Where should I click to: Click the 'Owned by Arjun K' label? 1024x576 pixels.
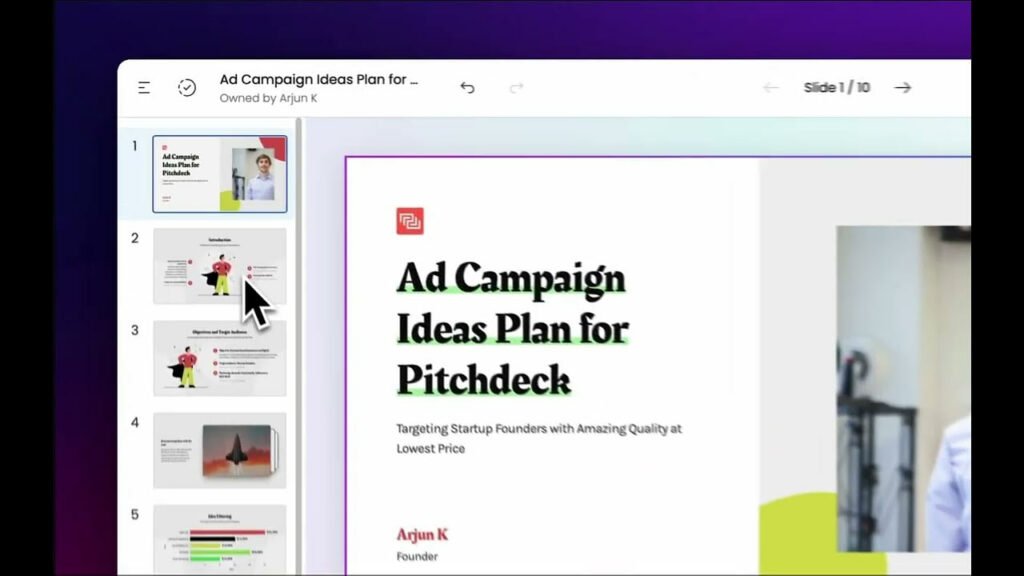[x=271, y=97]
